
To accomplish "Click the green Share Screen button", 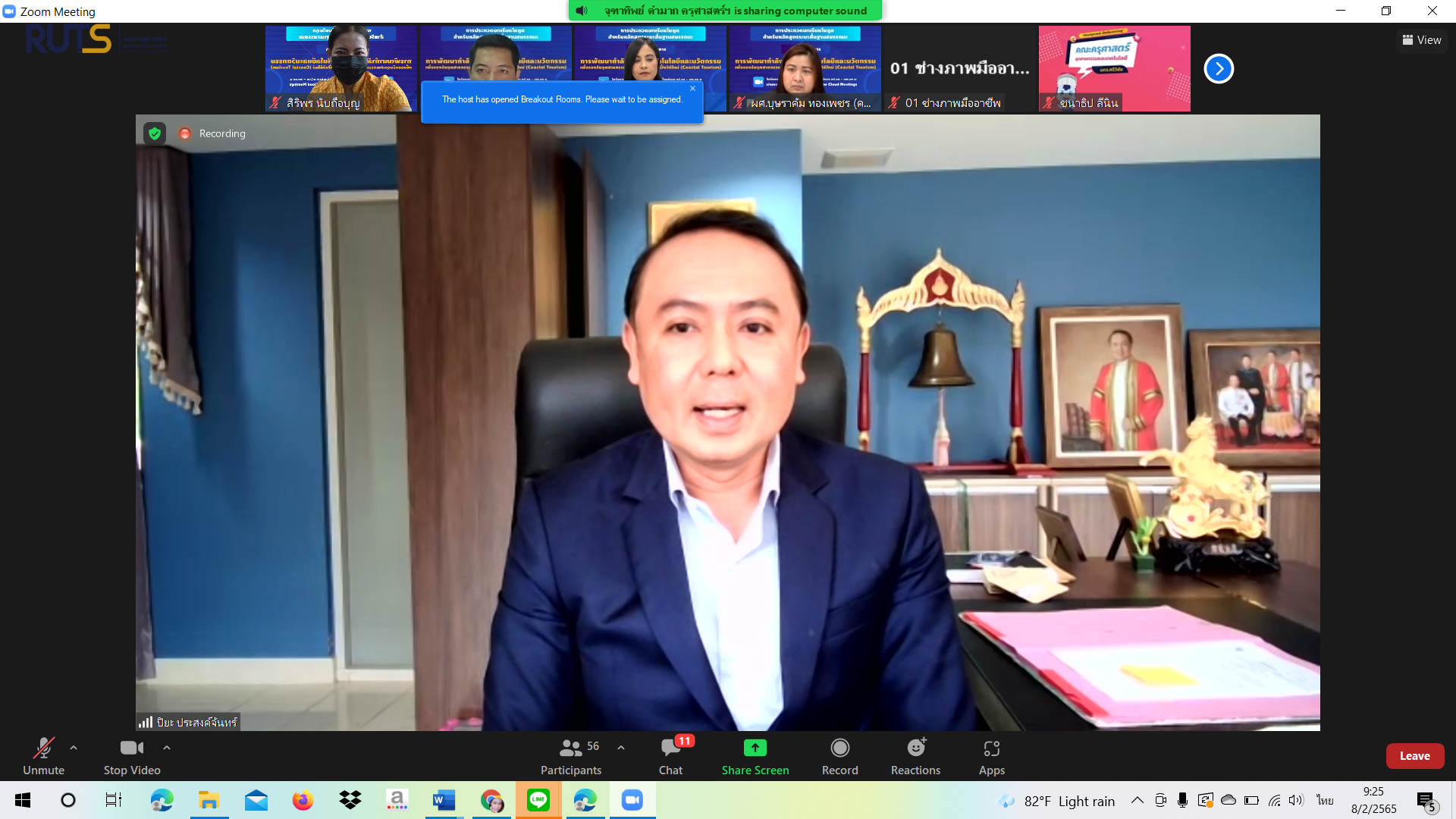I will point(755,757).
